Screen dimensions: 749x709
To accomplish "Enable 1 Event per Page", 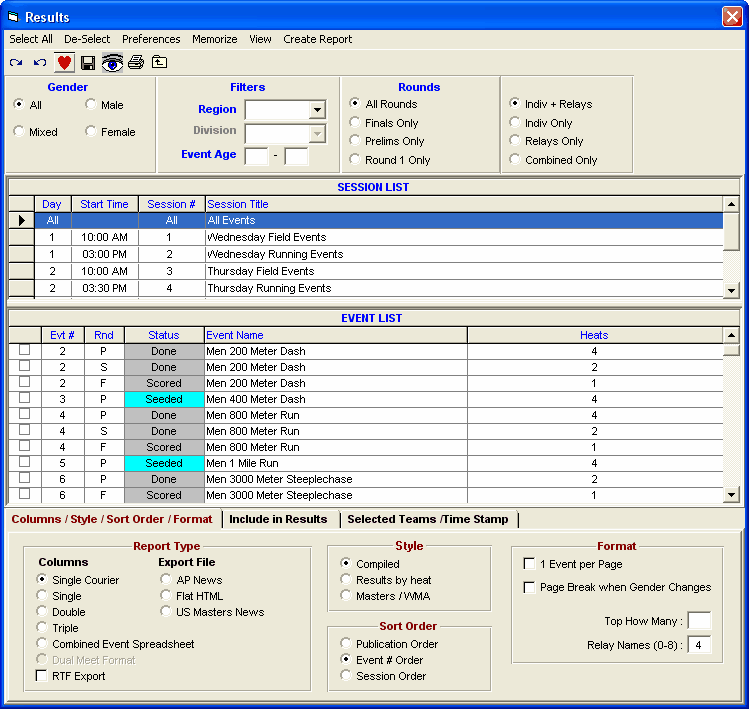I will point(529,564).
